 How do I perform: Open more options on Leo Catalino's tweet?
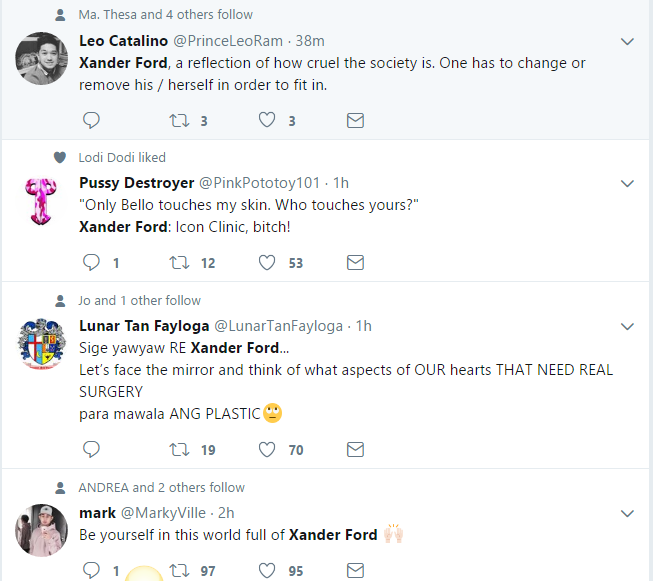tap(627, 41)
